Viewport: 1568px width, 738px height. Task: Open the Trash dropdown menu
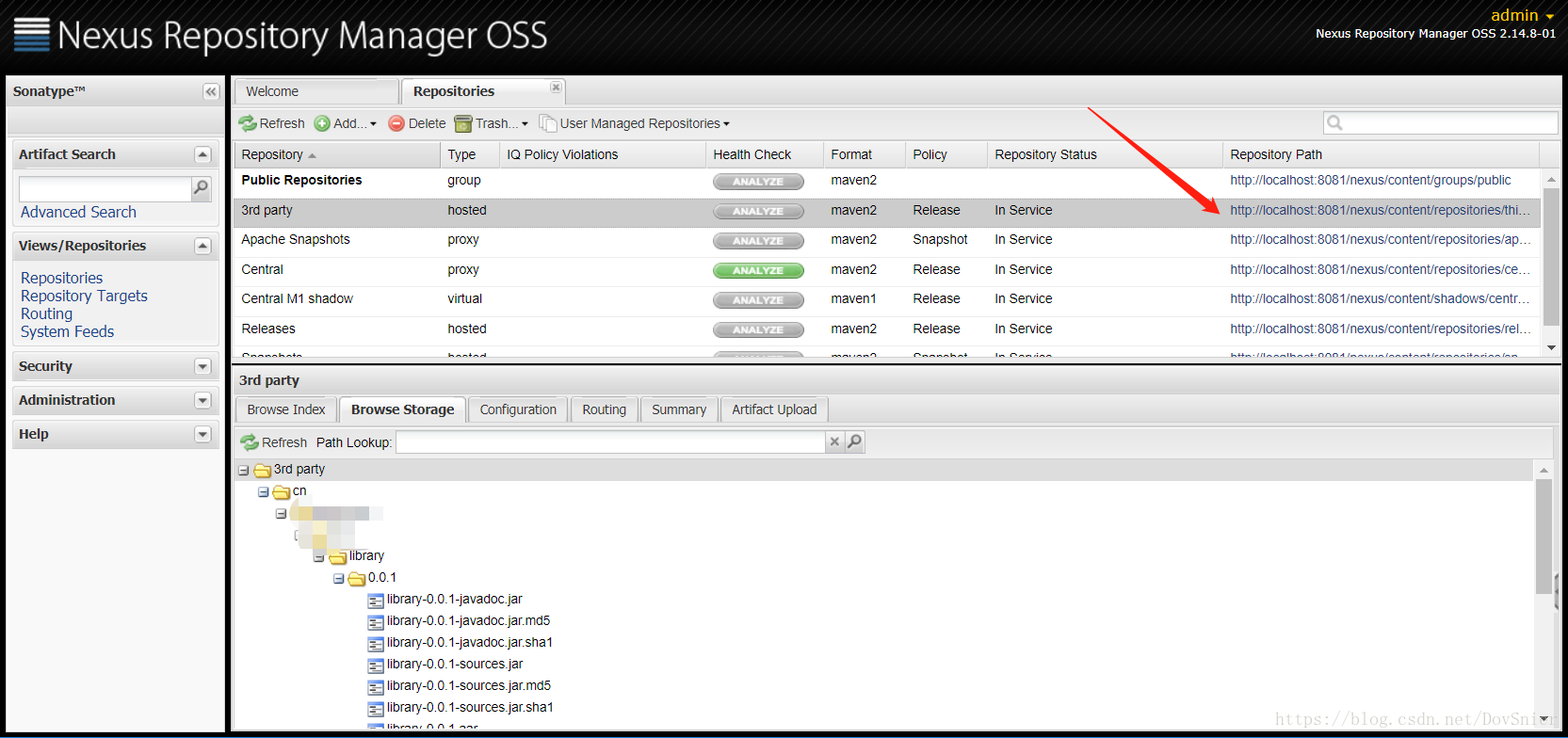pos(492,123)
